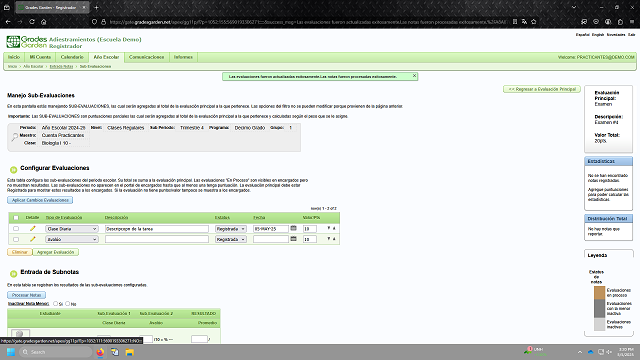Click Regresar a Evaluación Principal button
Viewport: 640px width, 360px height.
click(542, 89)
